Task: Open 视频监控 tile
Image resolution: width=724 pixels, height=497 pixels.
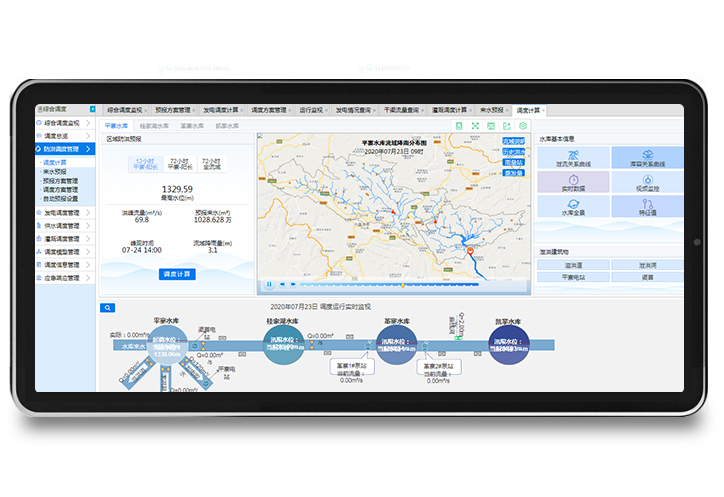Action: point(647,182)
